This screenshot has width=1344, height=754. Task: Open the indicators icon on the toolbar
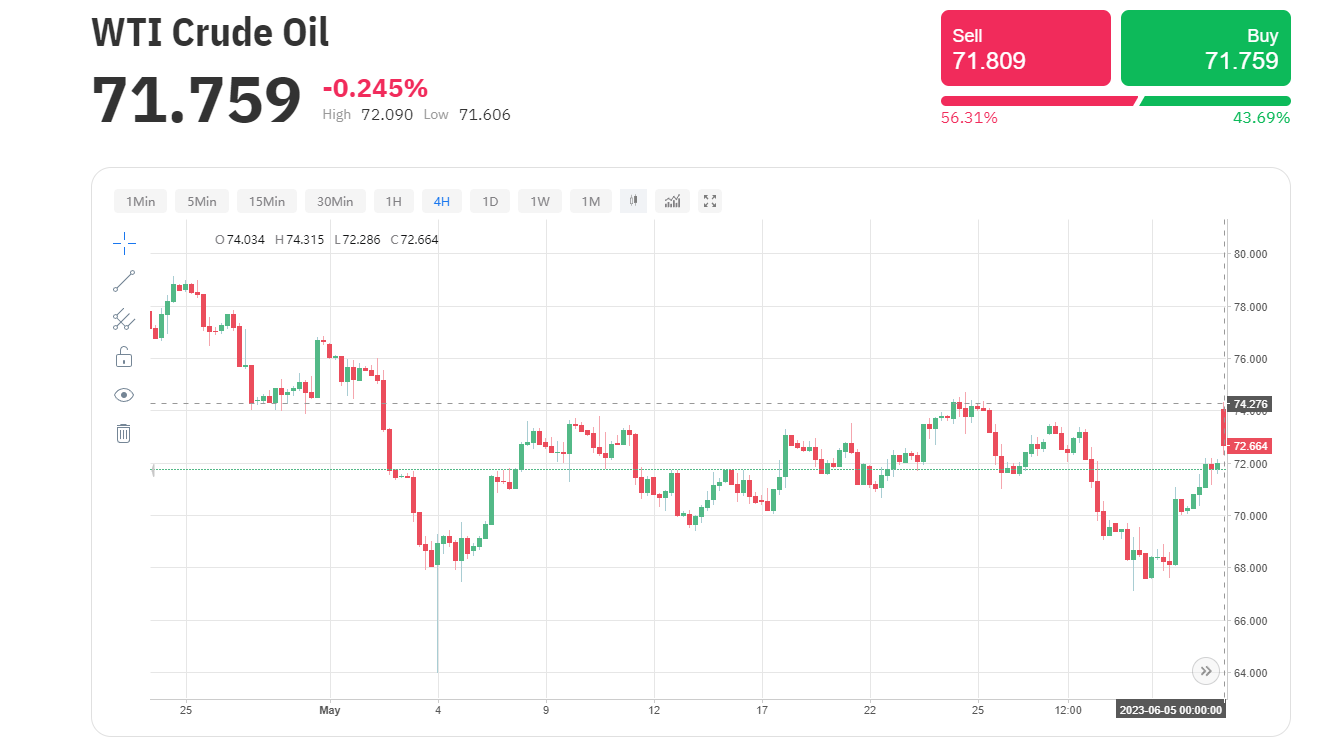coord(671,201)
